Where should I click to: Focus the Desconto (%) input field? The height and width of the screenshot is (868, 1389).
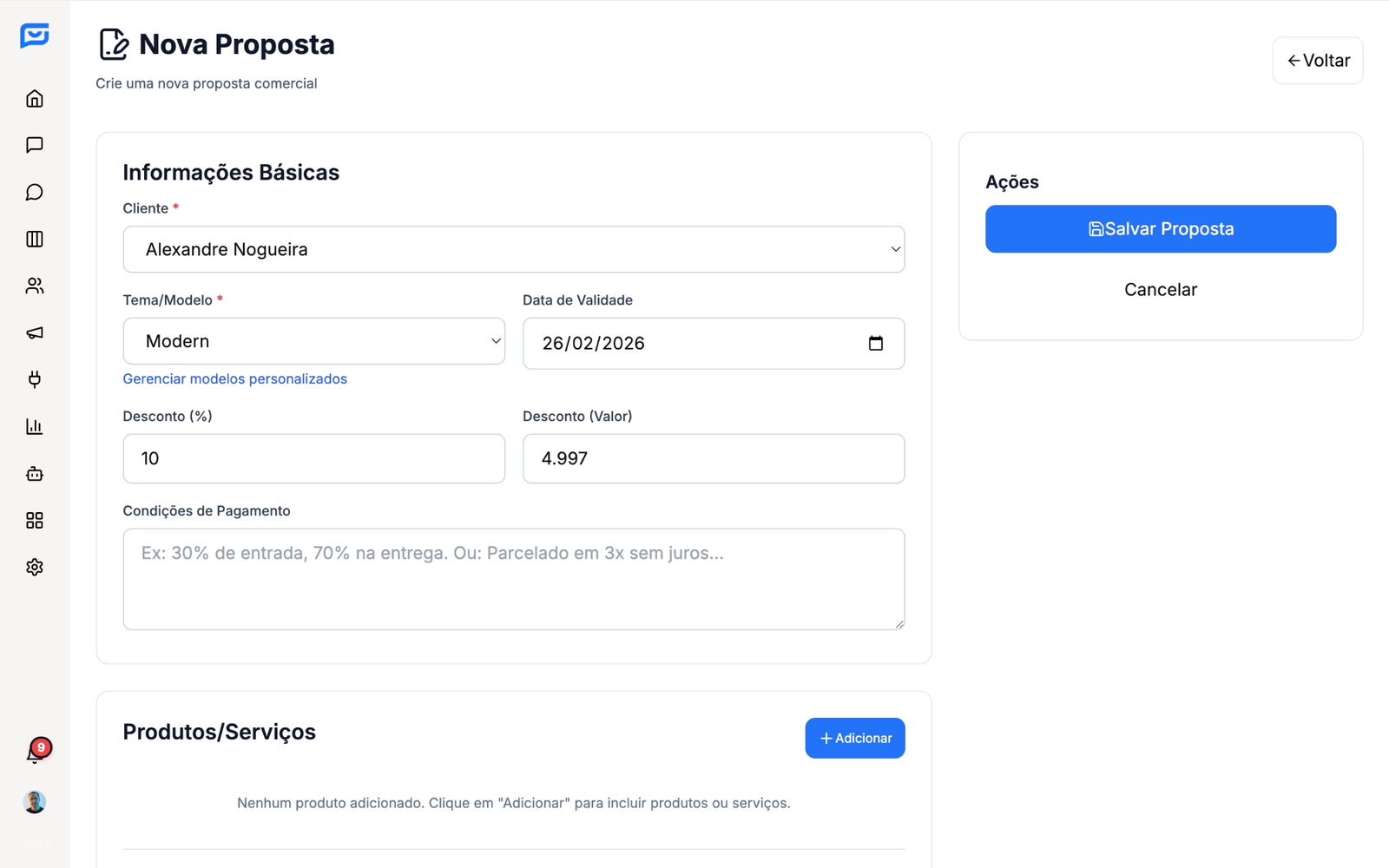pyautogui.click(x=313, y=459)
